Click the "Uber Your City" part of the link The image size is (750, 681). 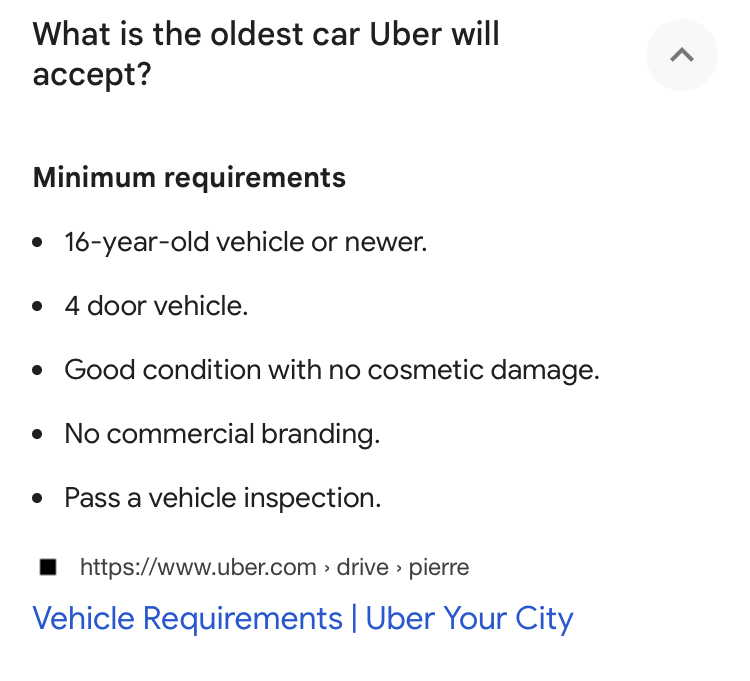(x=469, y=618)
